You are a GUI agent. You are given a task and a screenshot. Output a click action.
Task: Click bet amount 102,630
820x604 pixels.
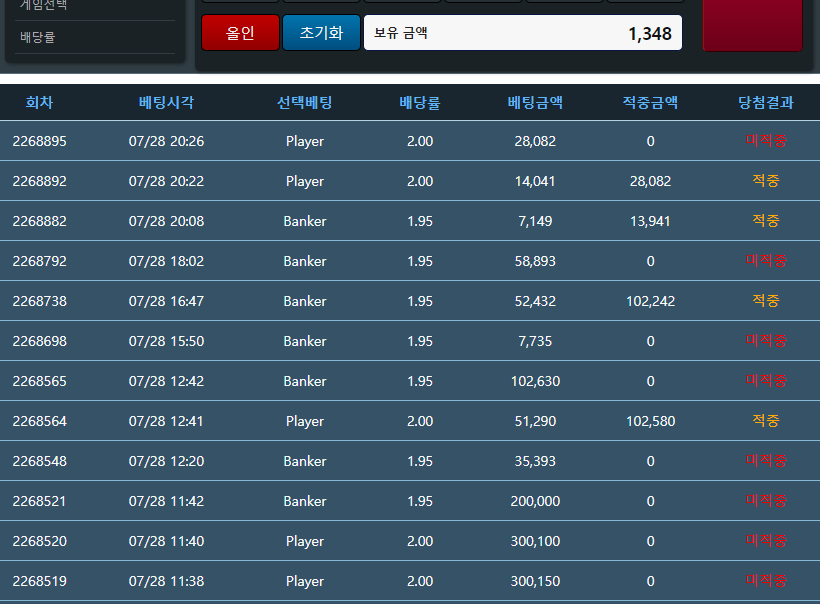[535, 381]
